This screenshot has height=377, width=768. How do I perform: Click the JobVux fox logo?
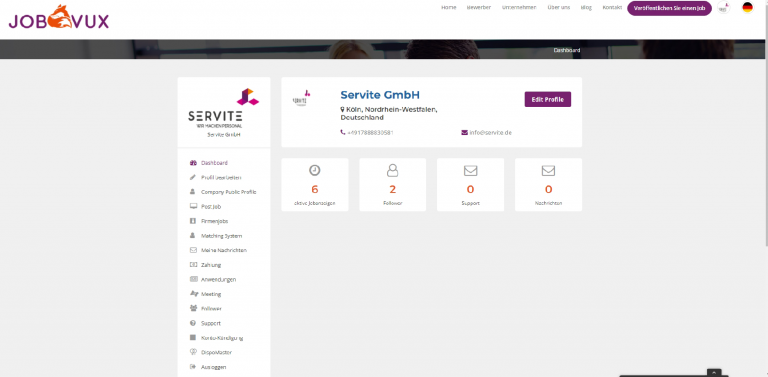[59, 17]
